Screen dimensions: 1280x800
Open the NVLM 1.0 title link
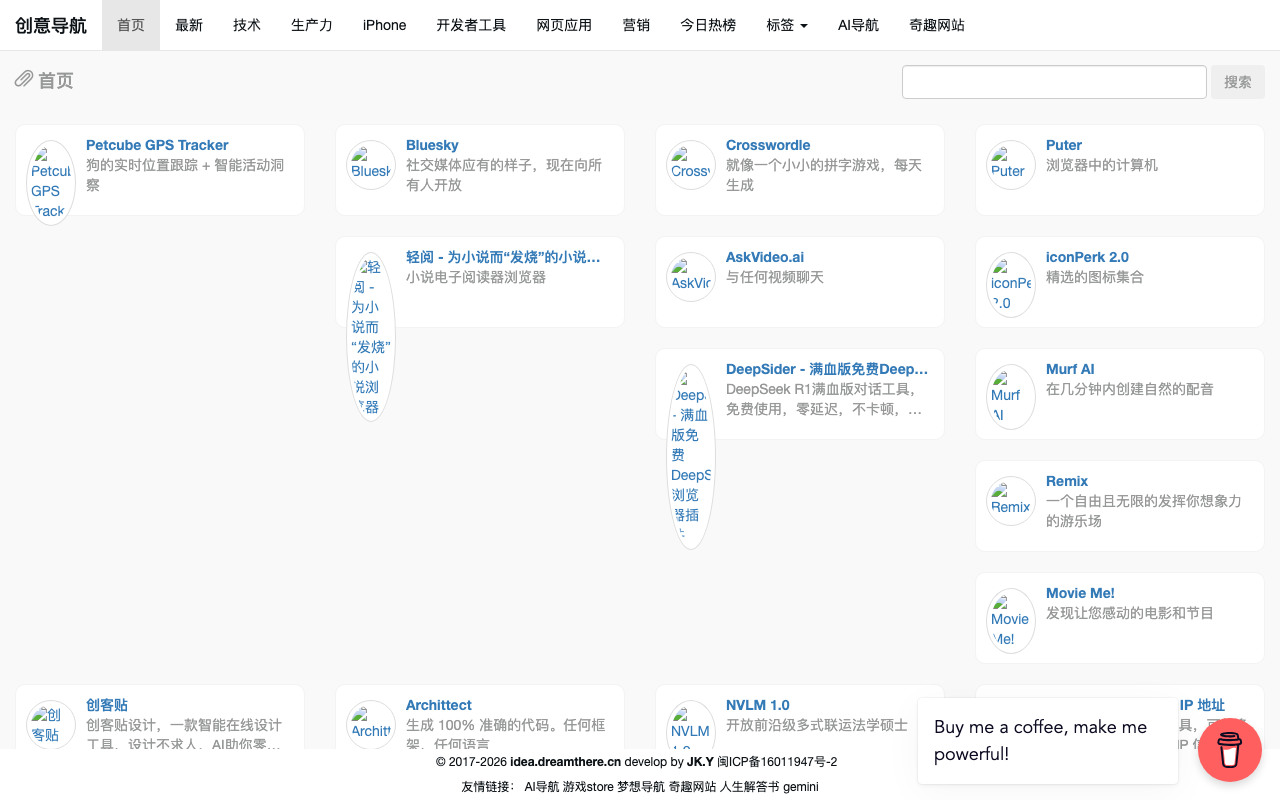pyautogui.click(x=758, y=705)
